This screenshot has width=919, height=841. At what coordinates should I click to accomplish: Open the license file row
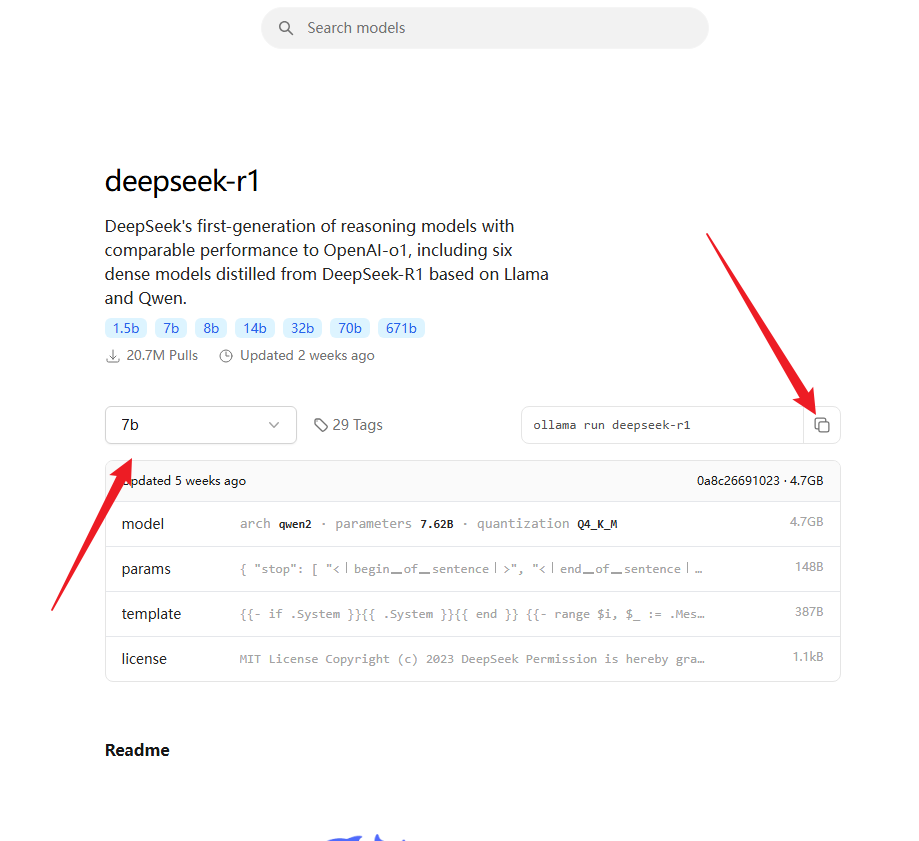pos(472,659)
